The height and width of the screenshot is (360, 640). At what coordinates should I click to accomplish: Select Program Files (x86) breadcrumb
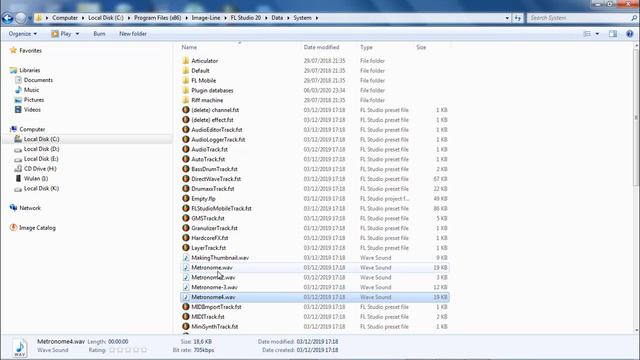coord(158,18)
